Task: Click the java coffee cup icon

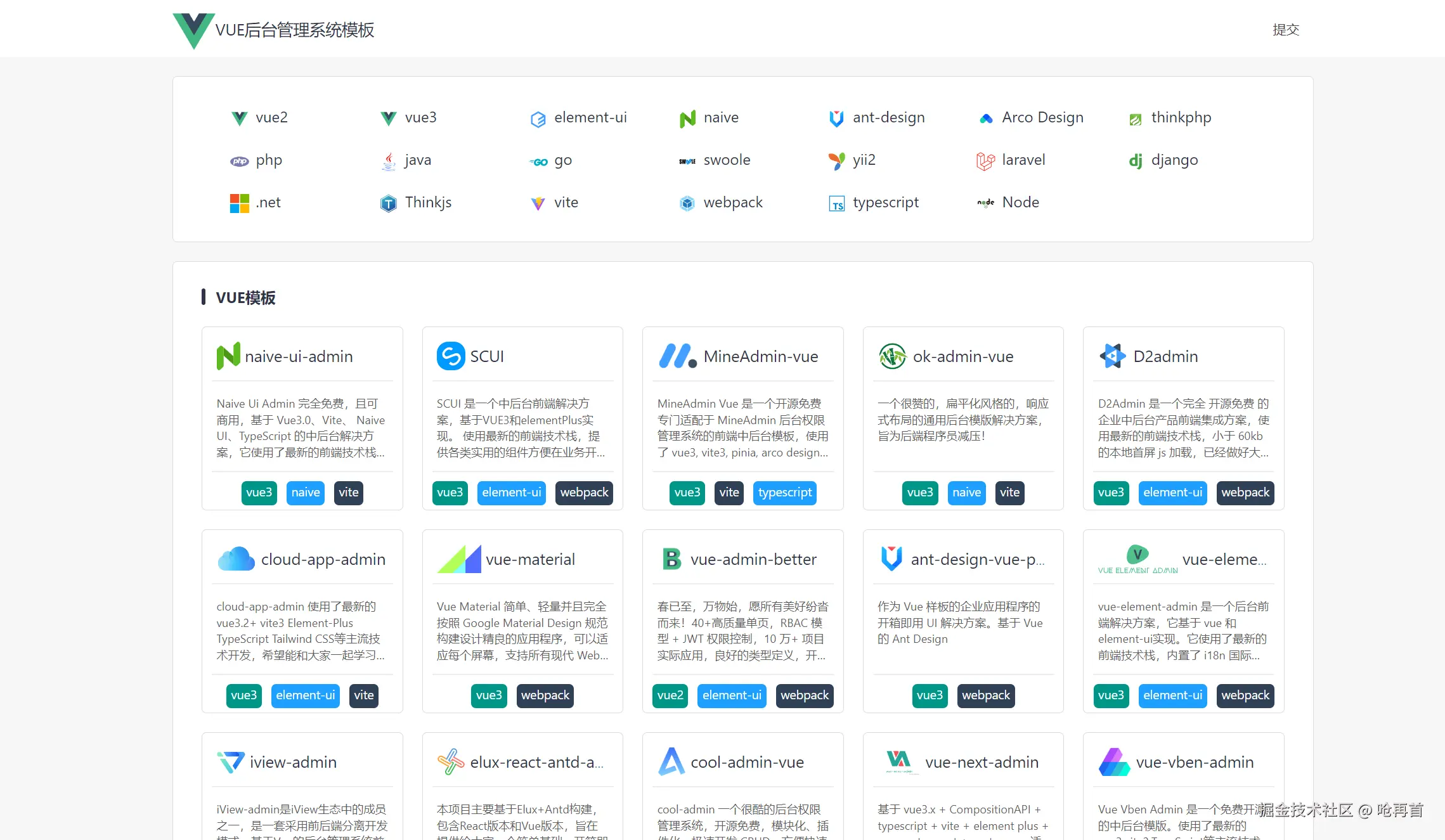Action: [389, 161]
